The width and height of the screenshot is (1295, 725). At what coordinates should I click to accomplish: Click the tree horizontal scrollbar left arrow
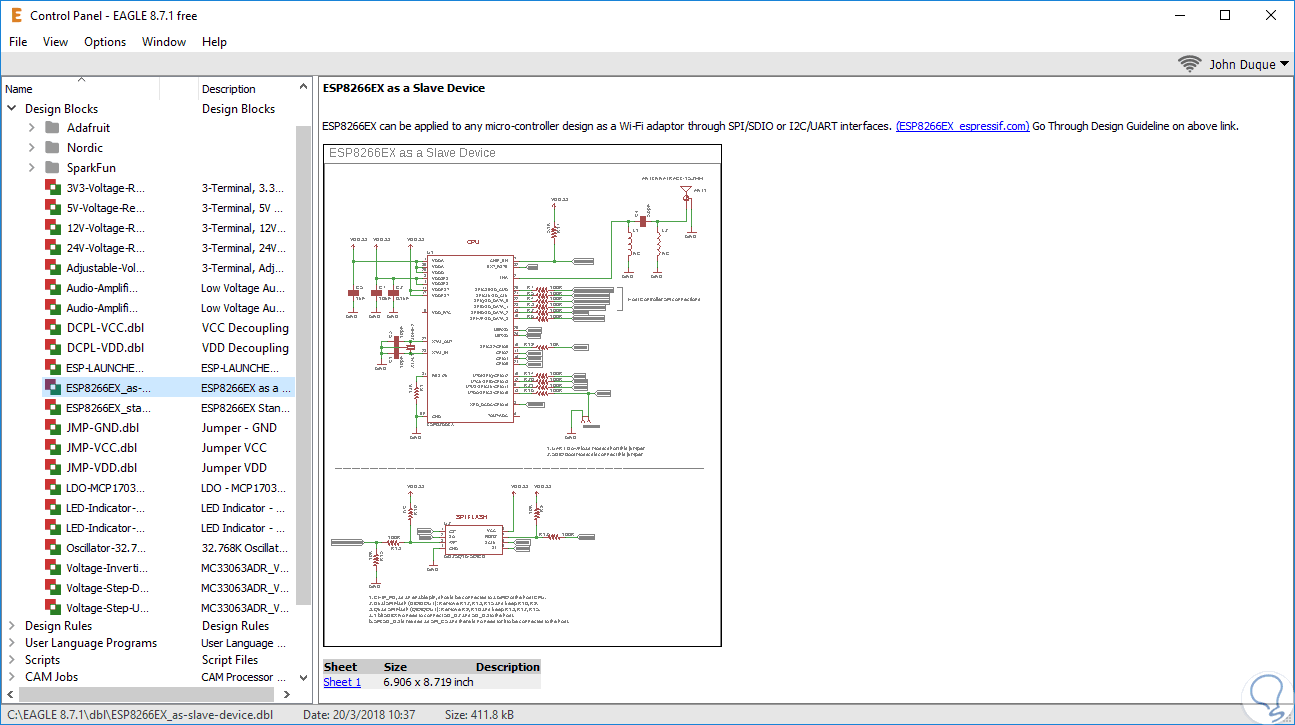[x=9, y=693]
